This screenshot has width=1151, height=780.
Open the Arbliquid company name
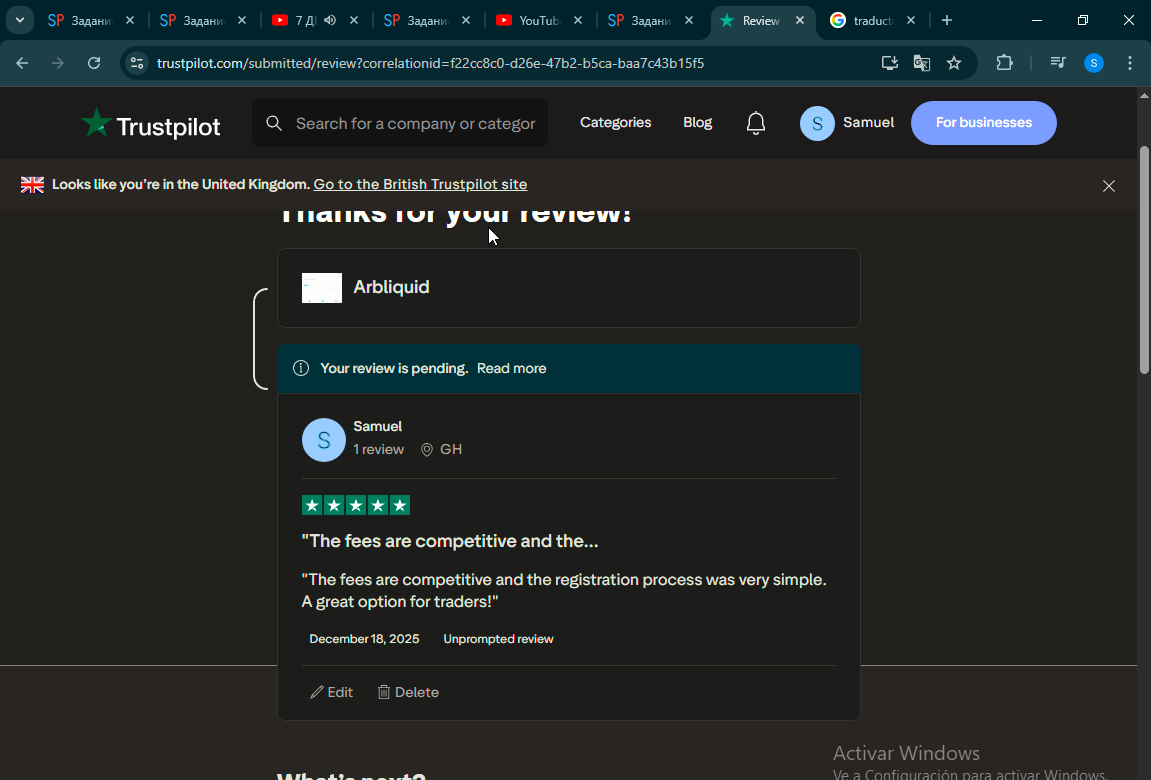pos(391,287)
